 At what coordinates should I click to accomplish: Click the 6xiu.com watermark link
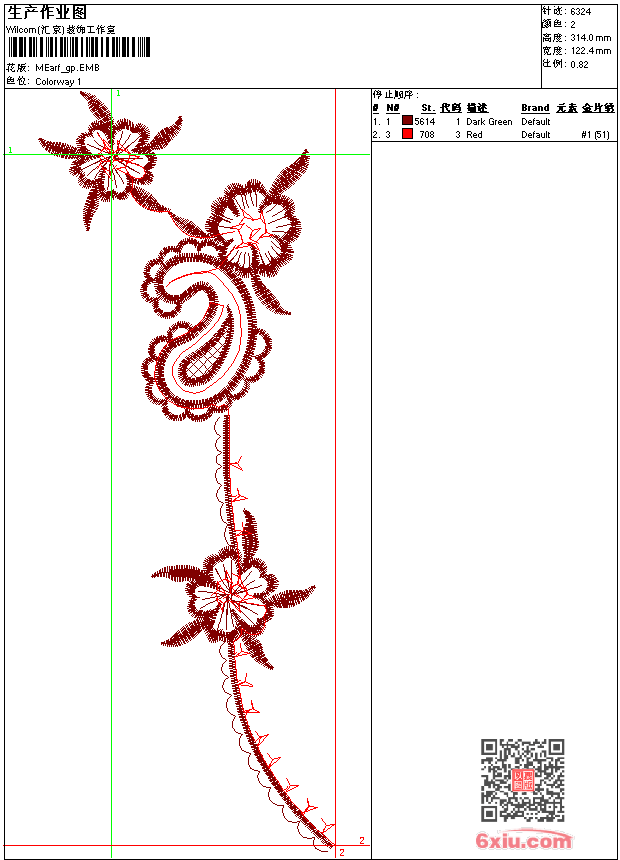pyautogui.click(x=523, y=840)
